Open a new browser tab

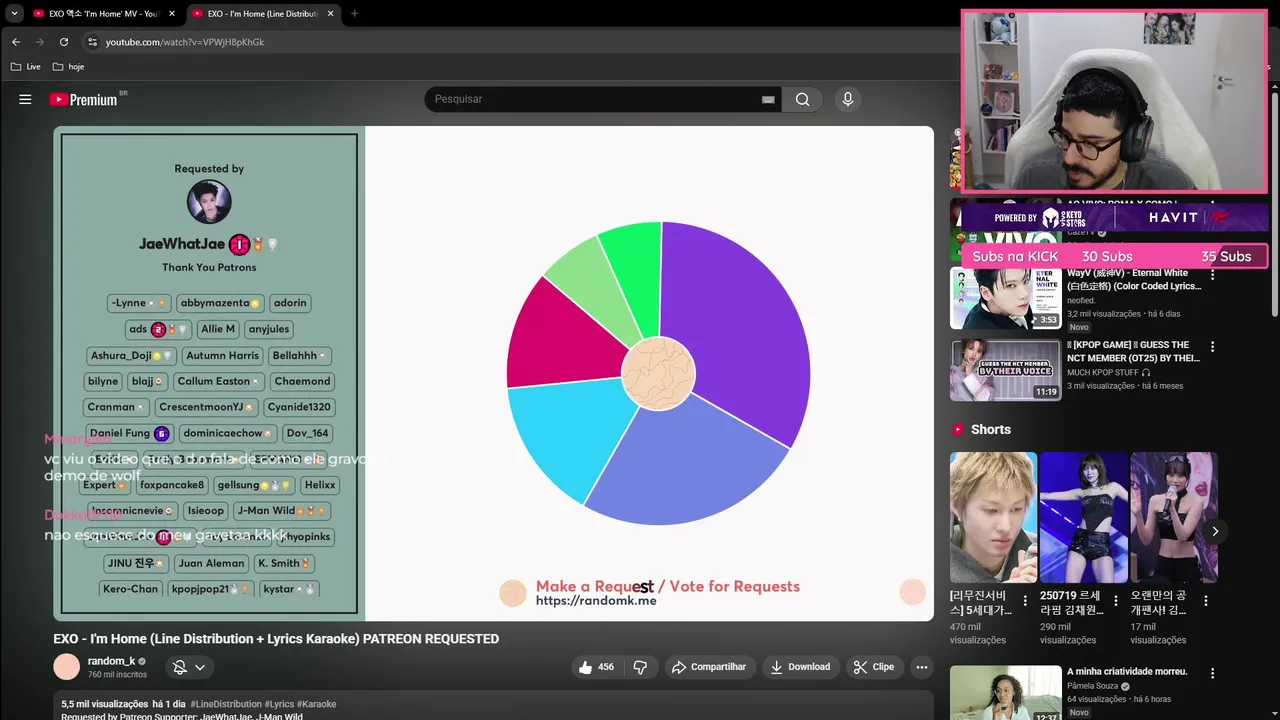[x=354, y=14]
